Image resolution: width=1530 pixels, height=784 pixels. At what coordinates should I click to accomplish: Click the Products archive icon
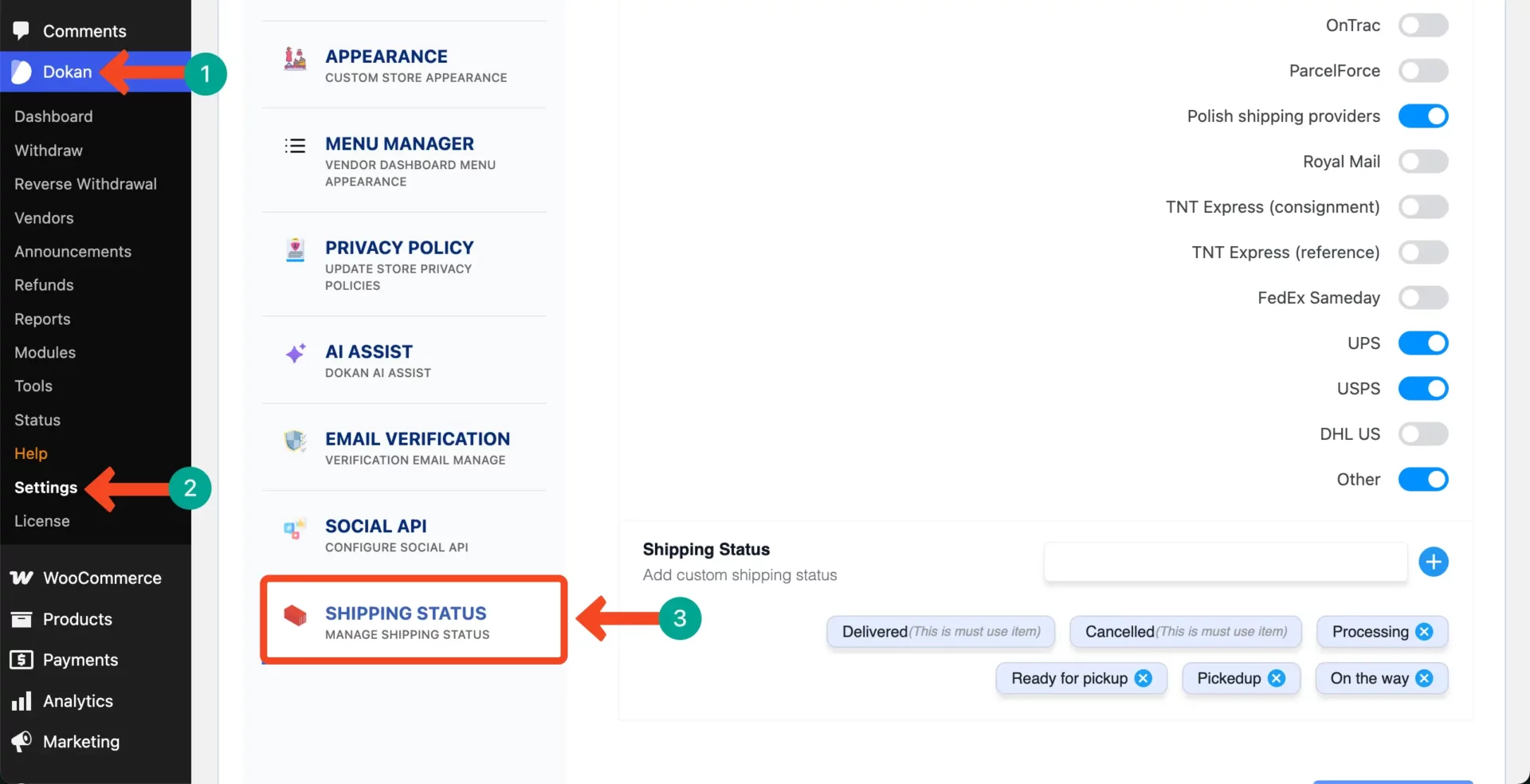click(x=22, y=619)
